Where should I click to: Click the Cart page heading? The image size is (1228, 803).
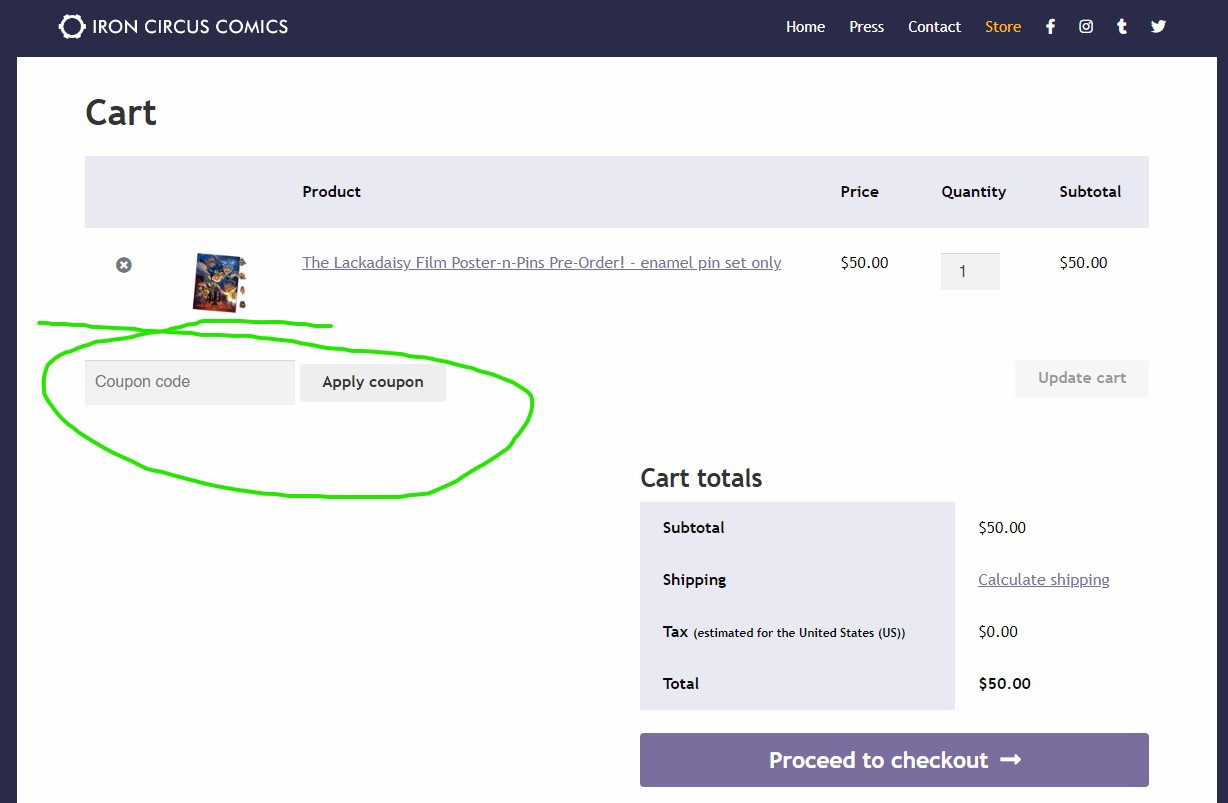(121, 113)
